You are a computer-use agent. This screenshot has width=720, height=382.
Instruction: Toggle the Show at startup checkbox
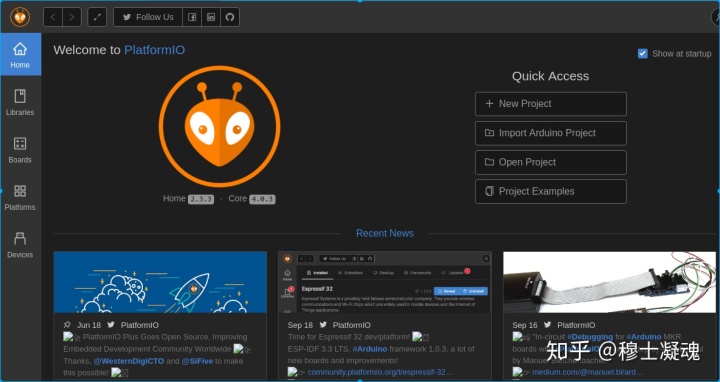click(643, 54)
